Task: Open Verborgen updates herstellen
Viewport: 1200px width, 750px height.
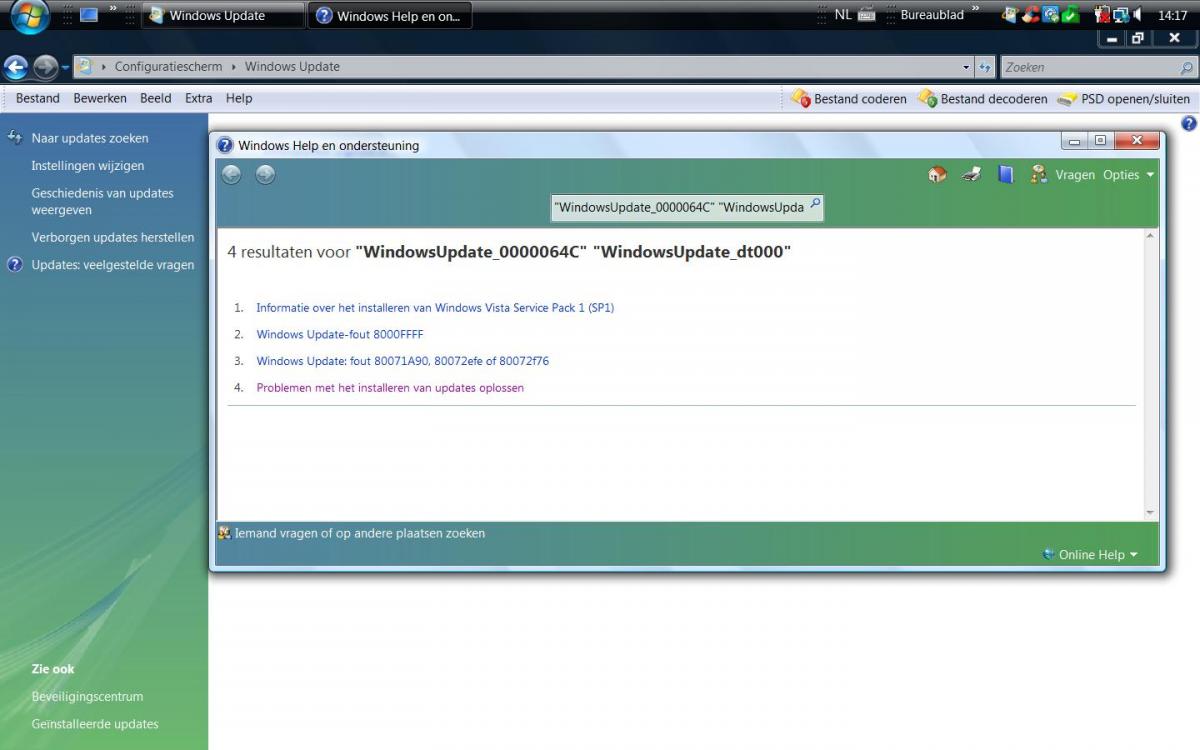Action: click(x=113, y=238)
